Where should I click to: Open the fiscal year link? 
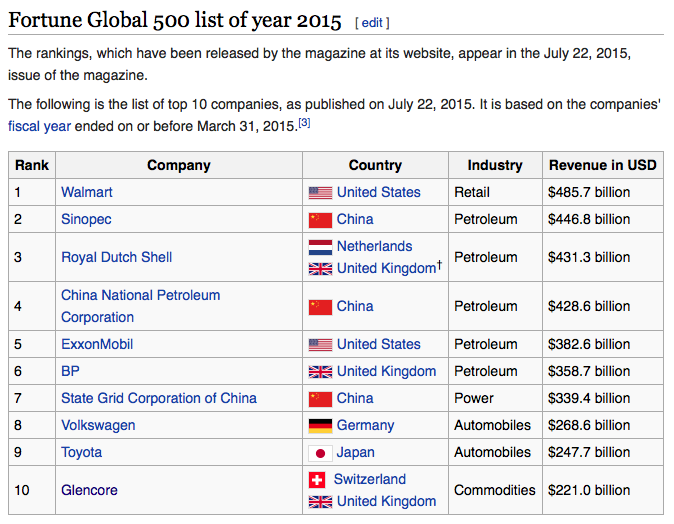39,126
